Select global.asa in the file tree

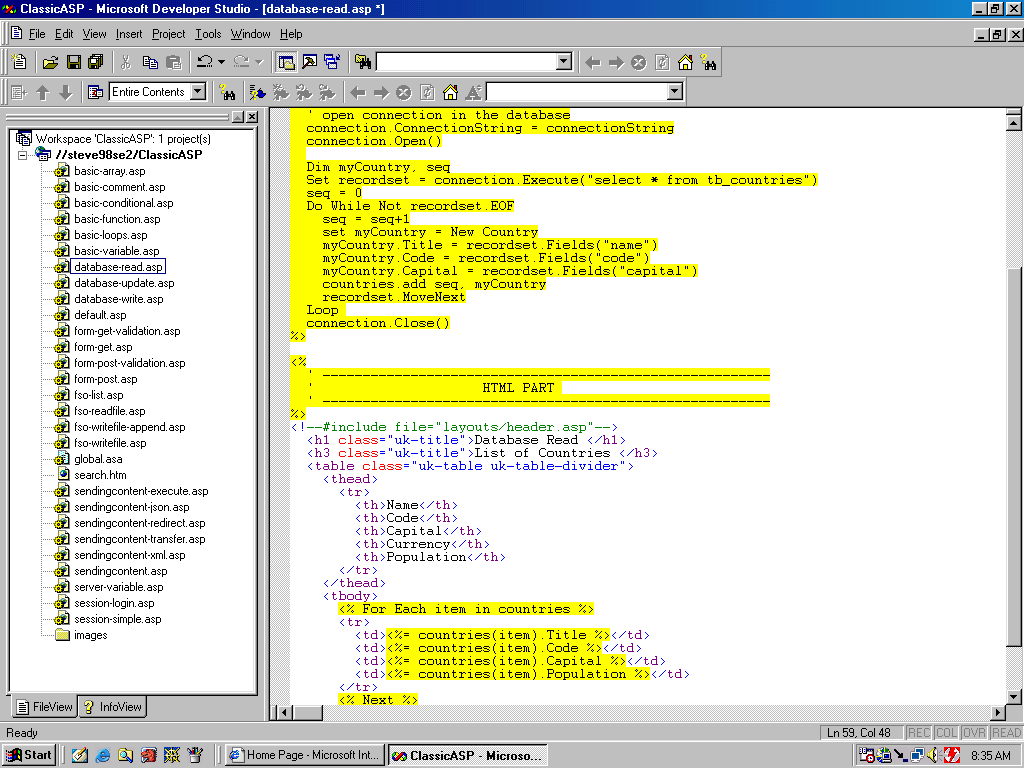point(98,459)
